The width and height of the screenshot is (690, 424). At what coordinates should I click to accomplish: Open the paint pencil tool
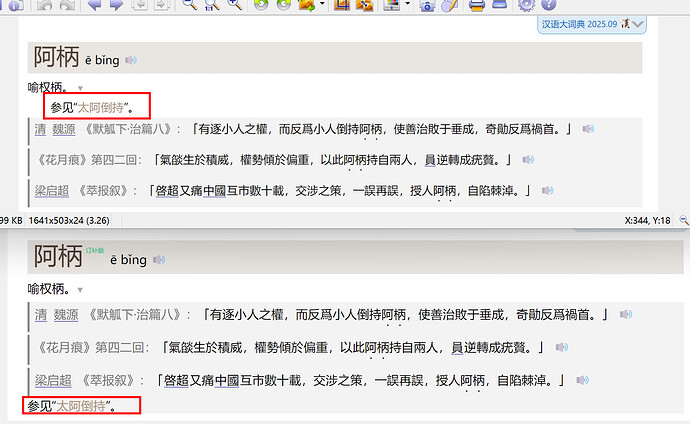point(449,5)
